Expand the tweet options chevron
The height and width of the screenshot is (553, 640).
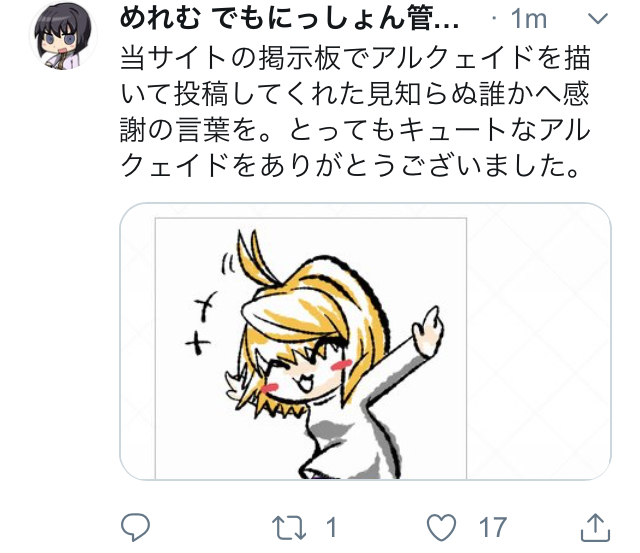[598, 18]
